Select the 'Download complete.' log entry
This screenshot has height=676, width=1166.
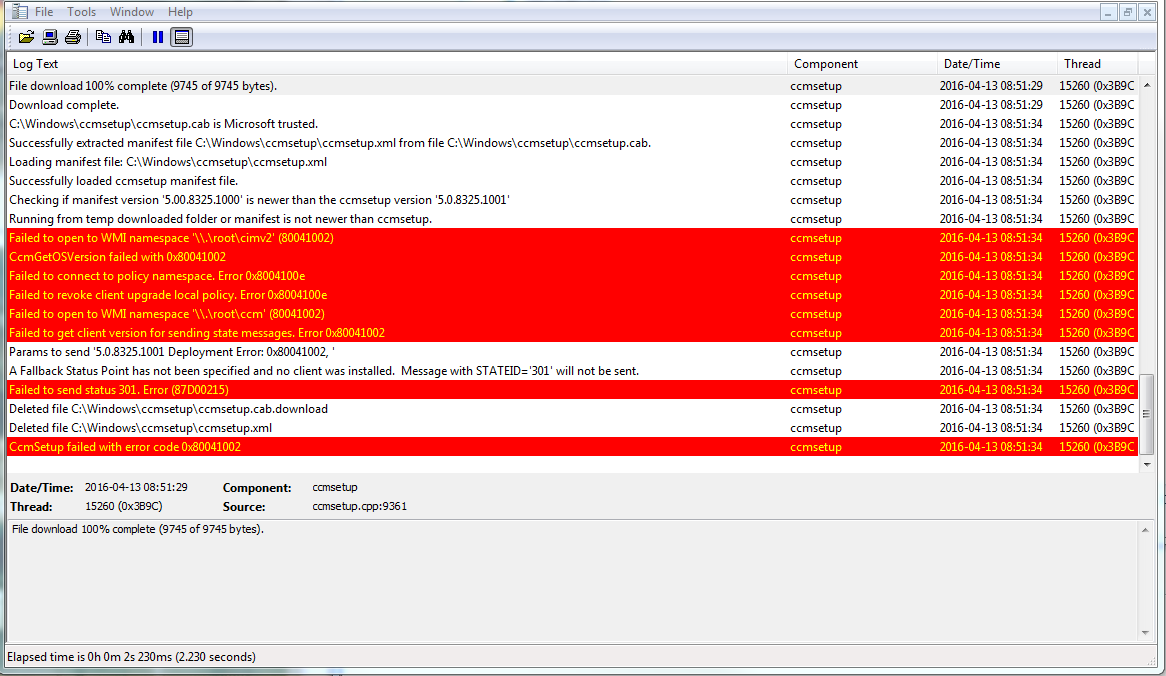[x=400, y=104]
